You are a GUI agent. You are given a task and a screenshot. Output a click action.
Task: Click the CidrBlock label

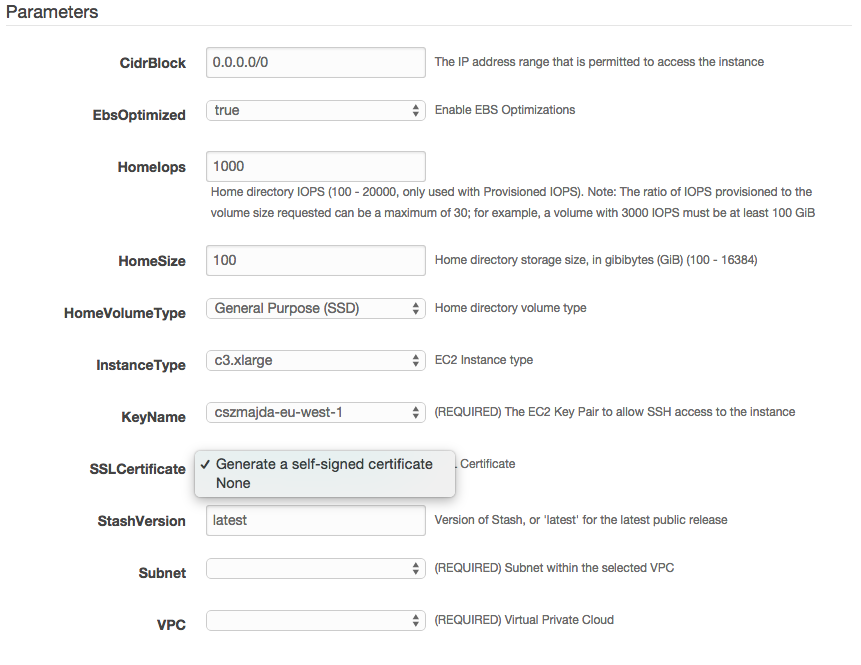tap(153, 63)
